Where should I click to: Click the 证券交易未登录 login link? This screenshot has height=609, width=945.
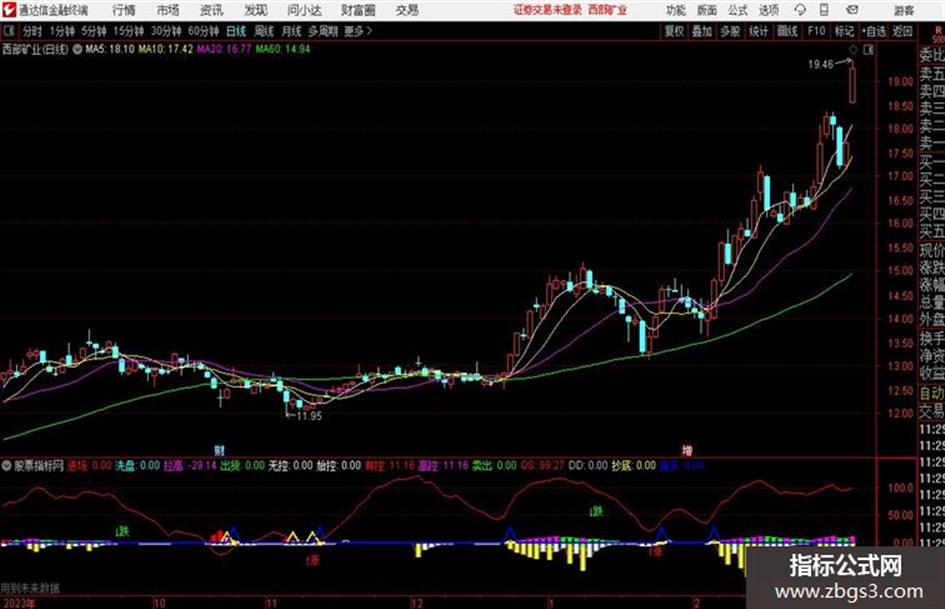pyautogui.click(x=547, y=10)
